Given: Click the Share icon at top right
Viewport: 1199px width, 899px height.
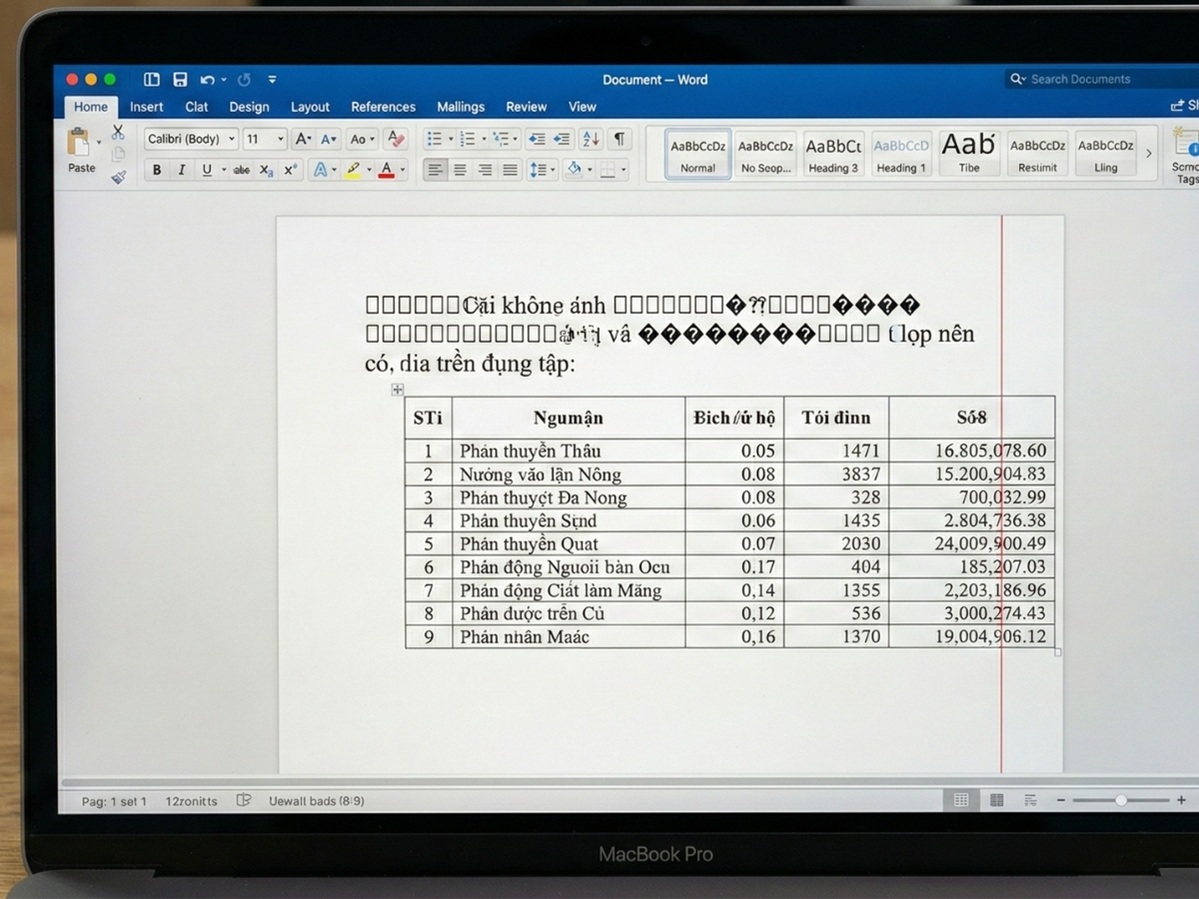Looking at the screenshot, I should point(1177,105).
